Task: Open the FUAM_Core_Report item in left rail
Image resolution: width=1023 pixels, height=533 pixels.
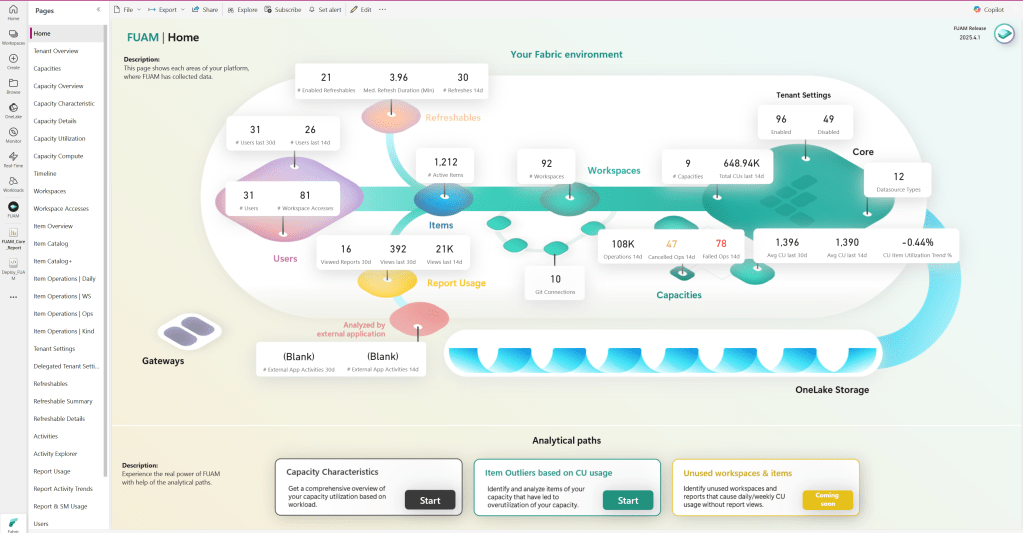Action: click(x=13, y=235)
